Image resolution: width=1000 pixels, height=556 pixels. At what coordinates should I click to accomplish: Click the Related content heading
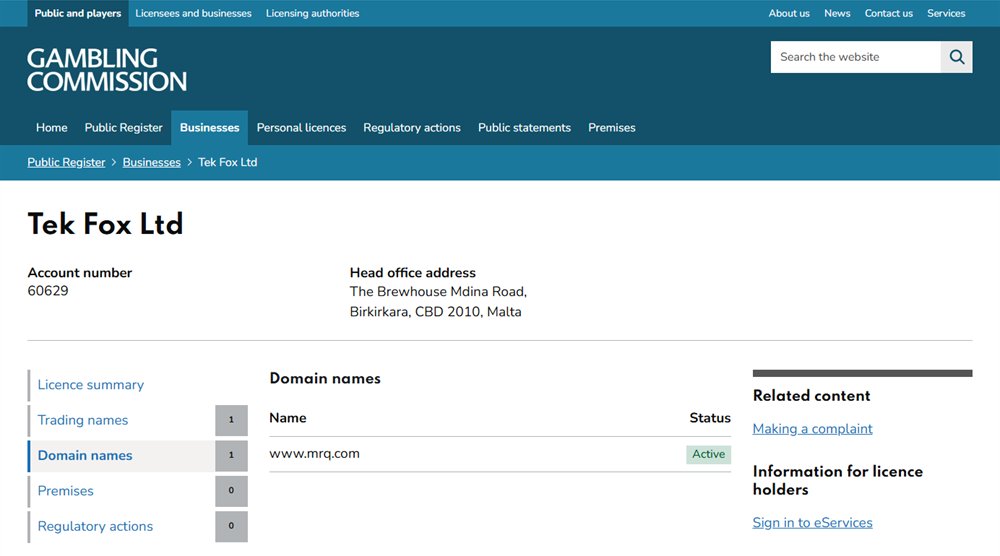[x=811, y=395]
